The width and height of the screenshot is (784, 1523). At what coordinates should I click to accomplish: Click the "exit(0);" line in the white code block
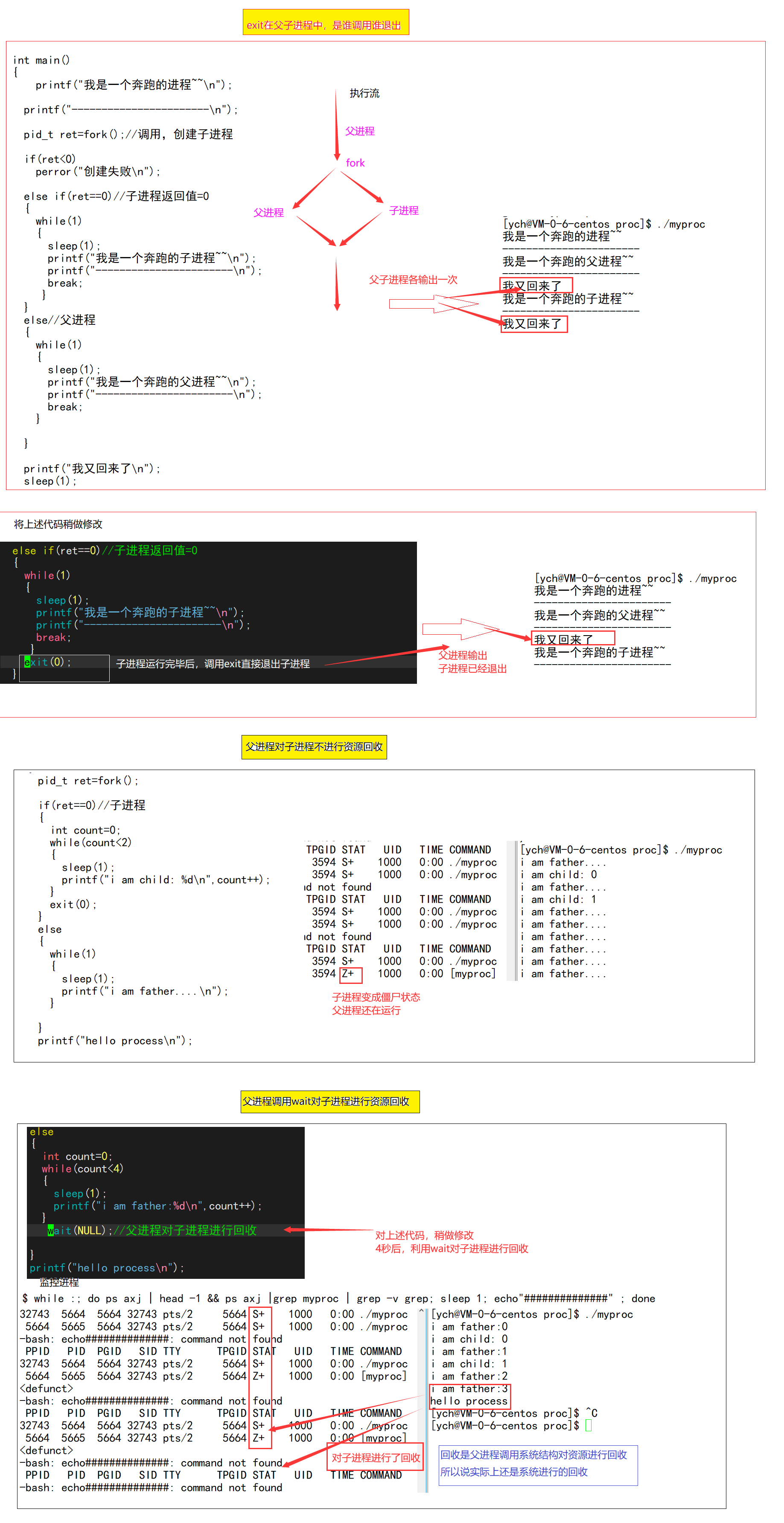point(73,904)
